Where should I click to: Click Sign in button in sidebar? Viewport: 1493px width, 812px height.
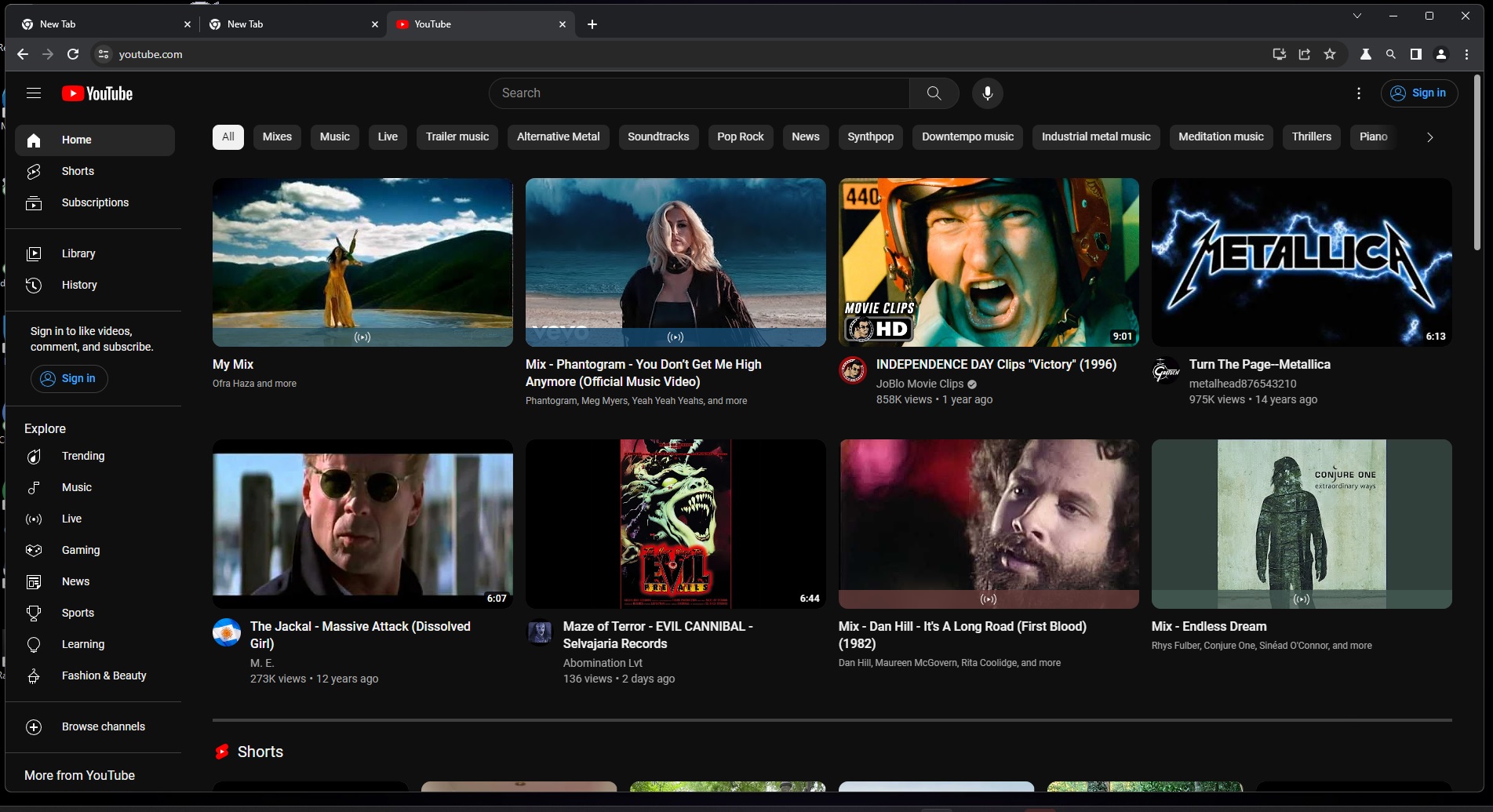(x=69, y=379)
